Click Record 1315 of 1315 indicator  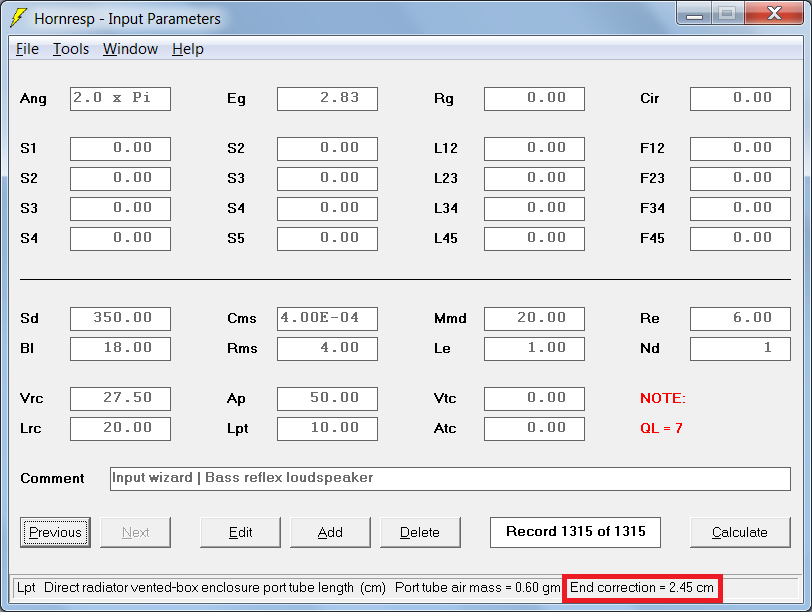point(575,532)
